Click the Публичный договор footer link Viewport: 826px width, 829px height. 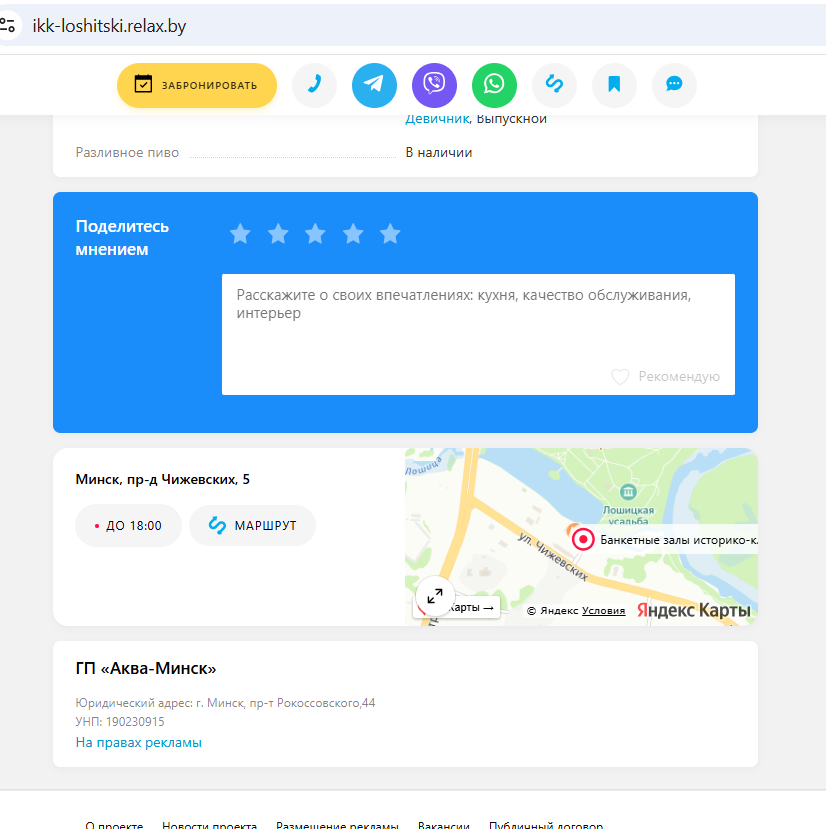click(546, 825)
